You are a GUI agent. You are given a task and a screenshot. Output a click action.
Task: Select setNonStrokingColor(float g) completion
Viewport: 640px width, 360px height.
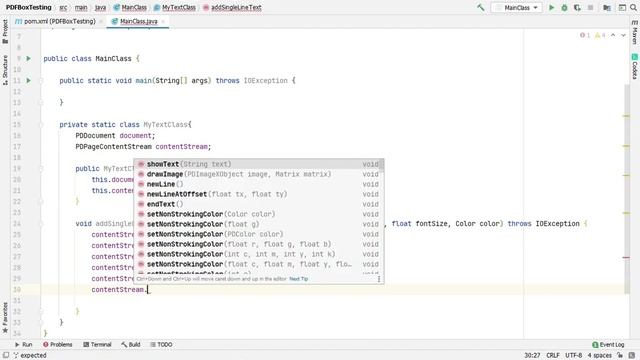256,224
